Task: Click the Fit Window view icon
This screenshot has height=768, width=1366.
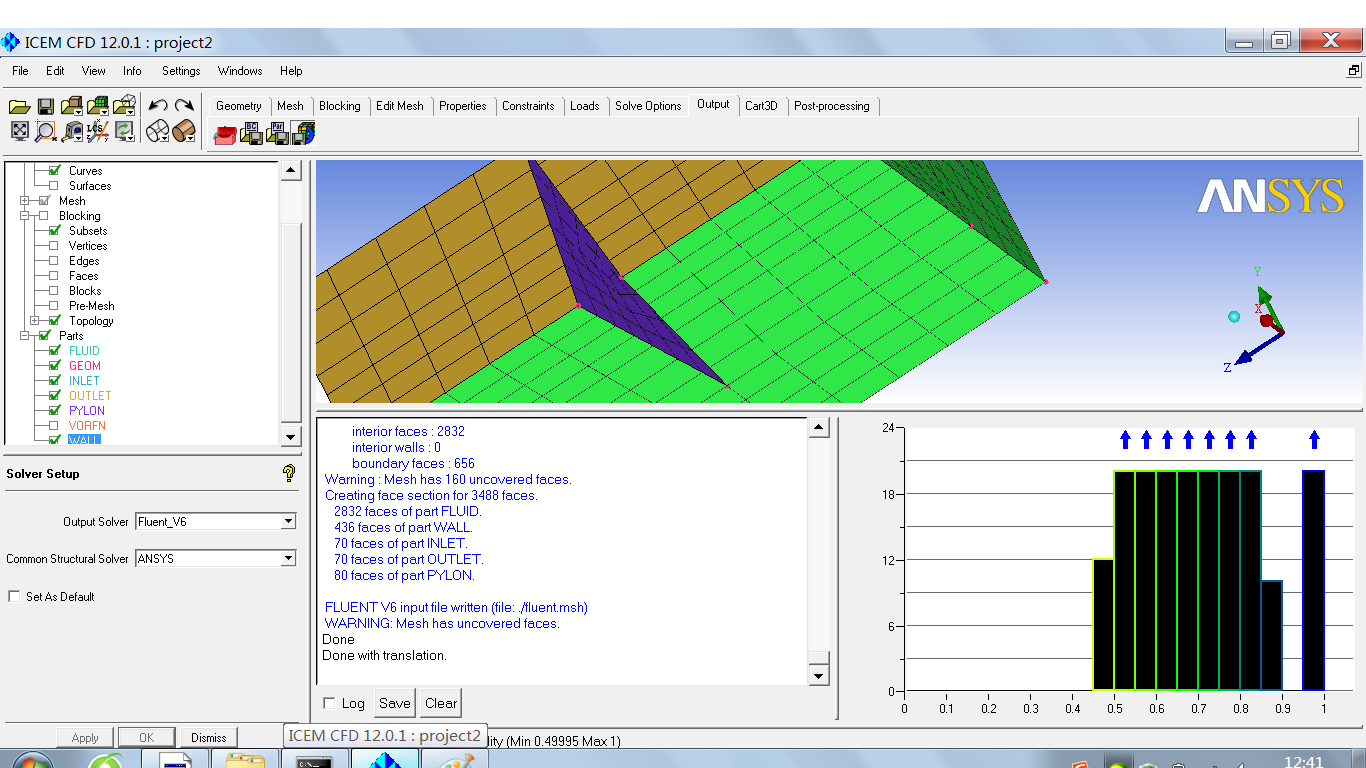Action: pyautogui.click(x=19, y=131)
